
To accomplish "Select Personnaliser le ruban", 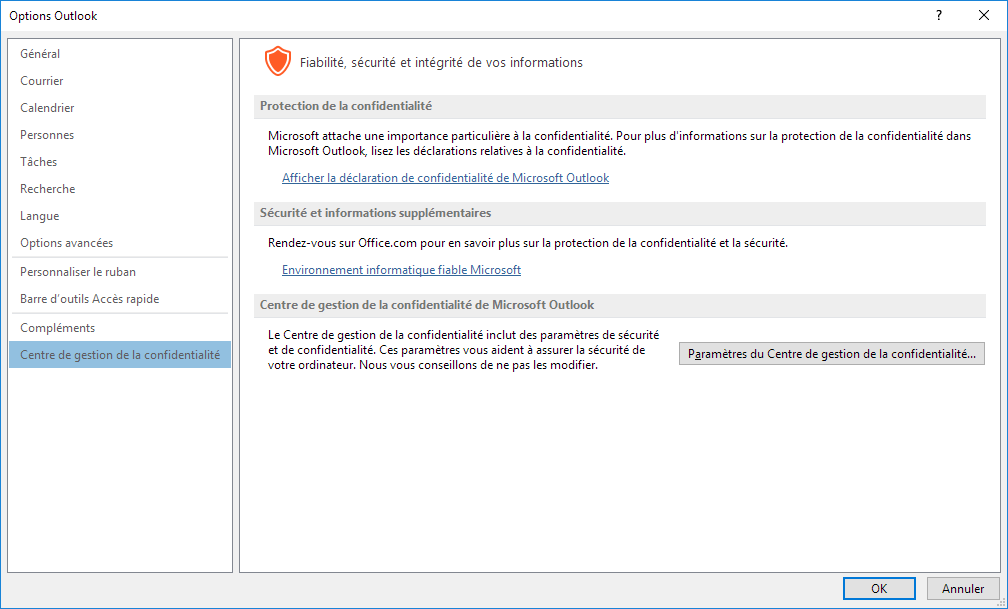I will pos(120,272).
